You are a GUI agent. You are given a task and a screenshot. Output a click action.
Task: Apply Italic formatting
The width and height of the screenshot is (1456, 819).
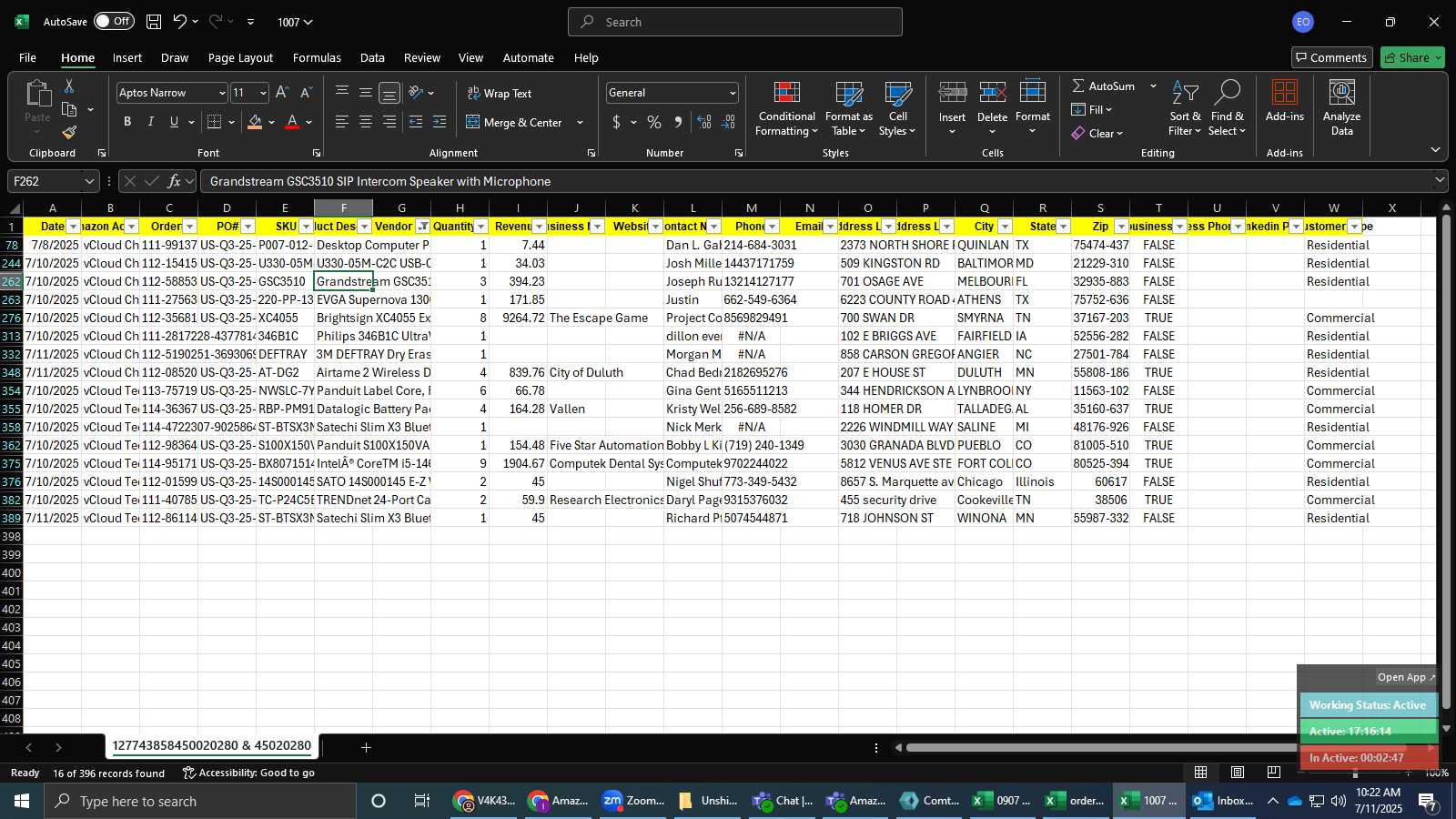(x=151, y=122)
